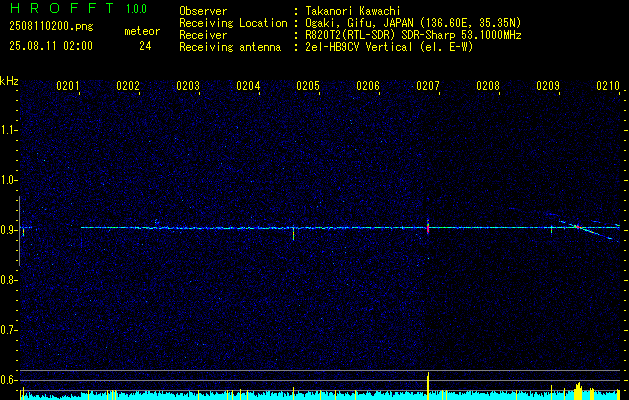Click the HROFFT program title
The width and height of the screenshot is (629, 400).
(61, 8)
